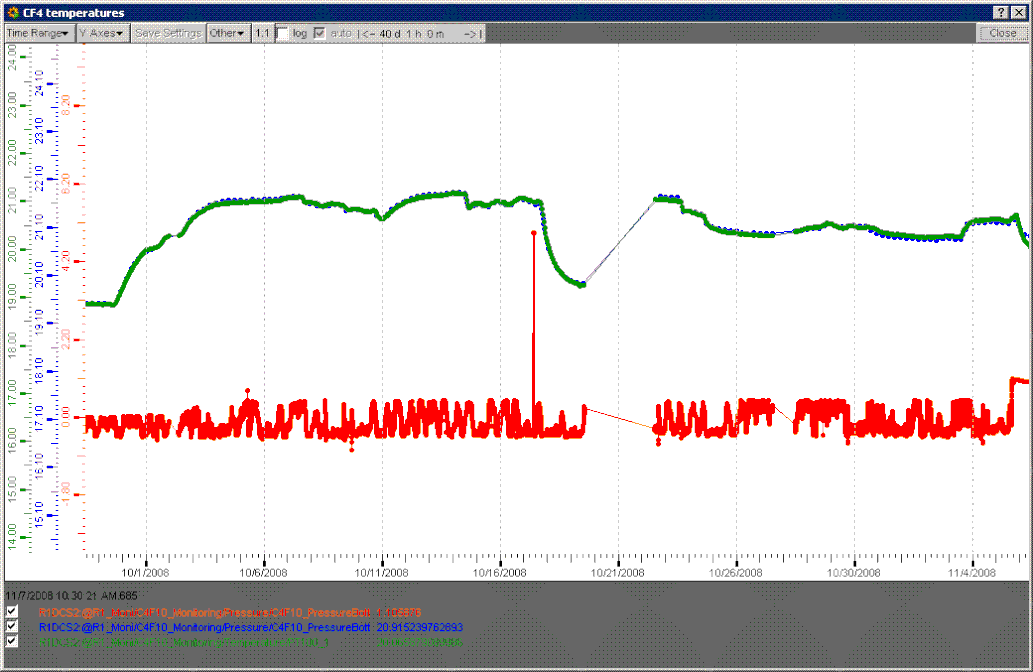This screenshot has width=1033, height=672.
Task: Click the timestamp 11/7/2008 10:30:21 AM.685
Action: (x=72, y=596)
